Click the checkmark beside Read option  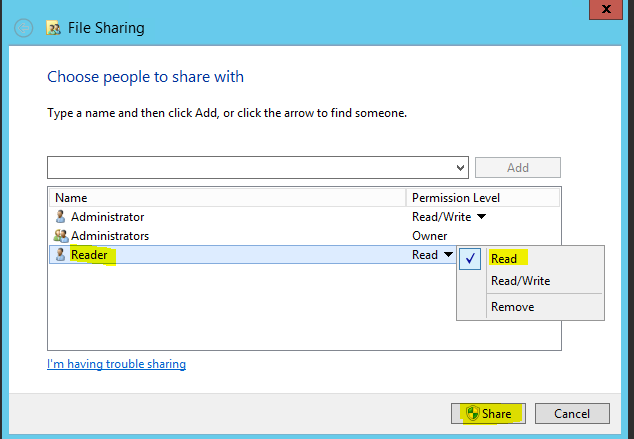pyautogui.click(x=471, y=258)
